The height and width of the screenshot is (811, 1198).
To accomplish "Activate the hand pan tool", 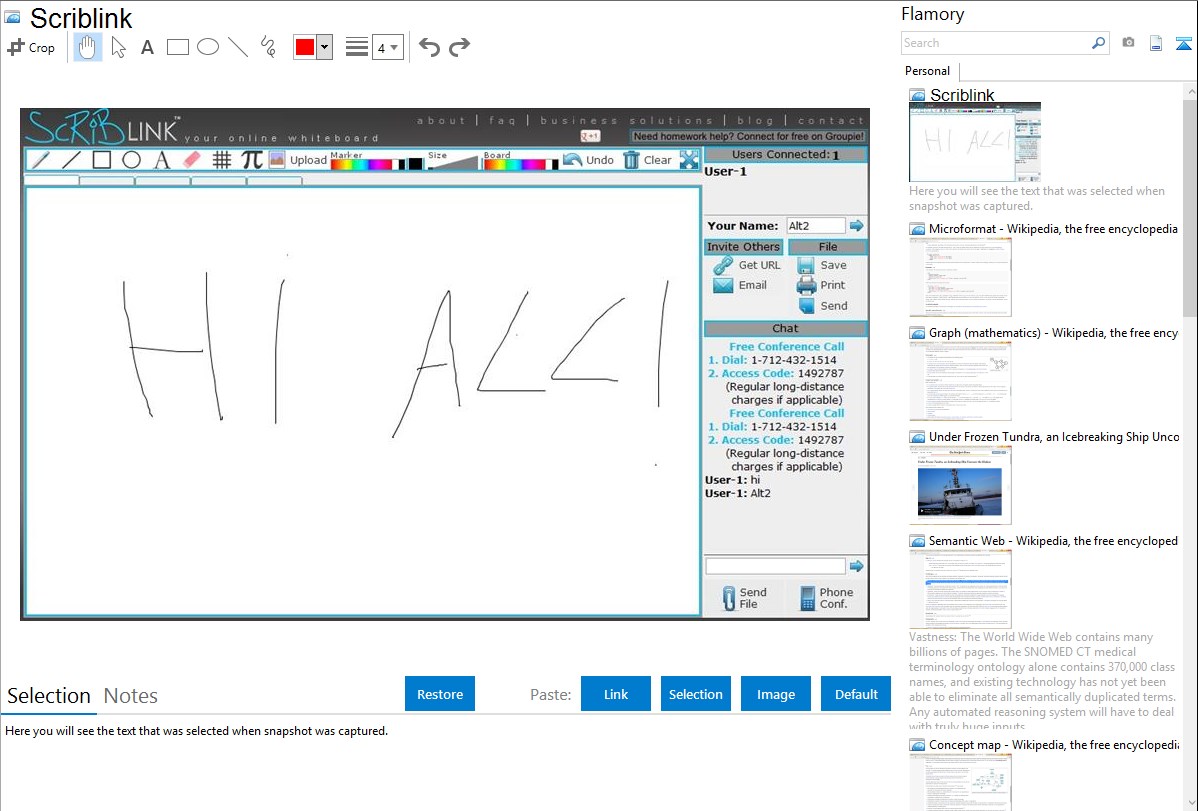I will tap(88, 47).
